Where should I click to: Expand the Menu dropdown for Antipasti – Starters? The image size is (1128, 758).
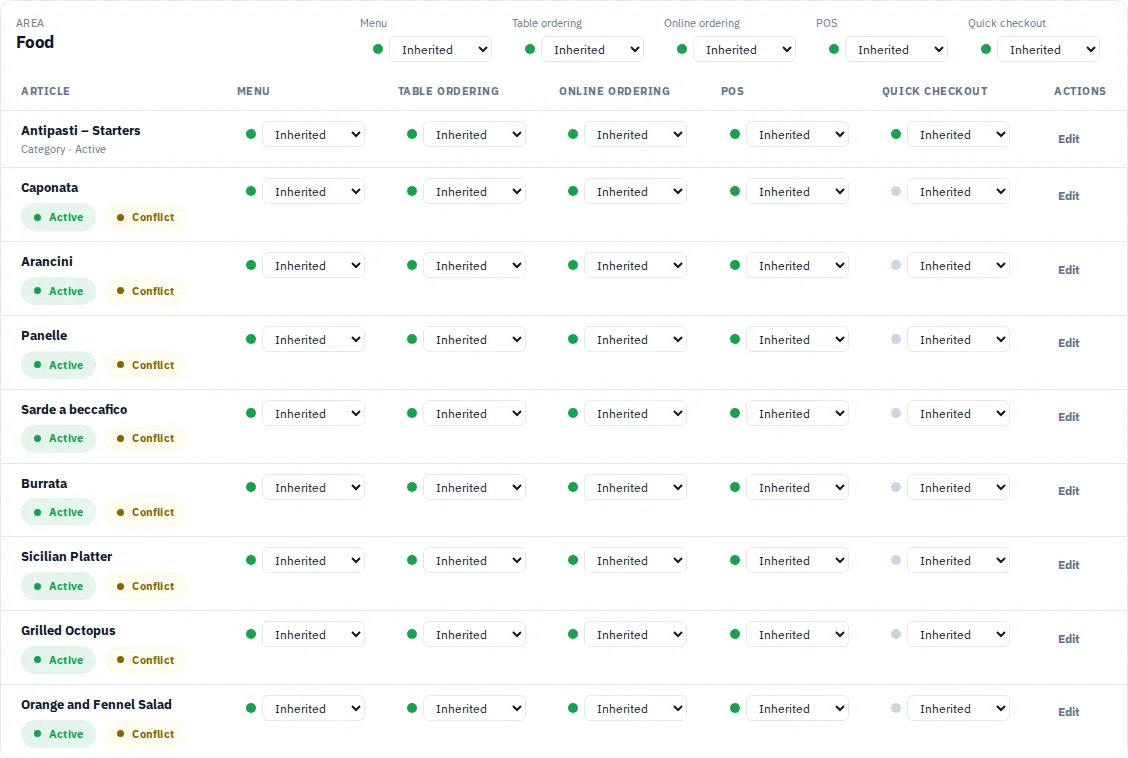314,134
